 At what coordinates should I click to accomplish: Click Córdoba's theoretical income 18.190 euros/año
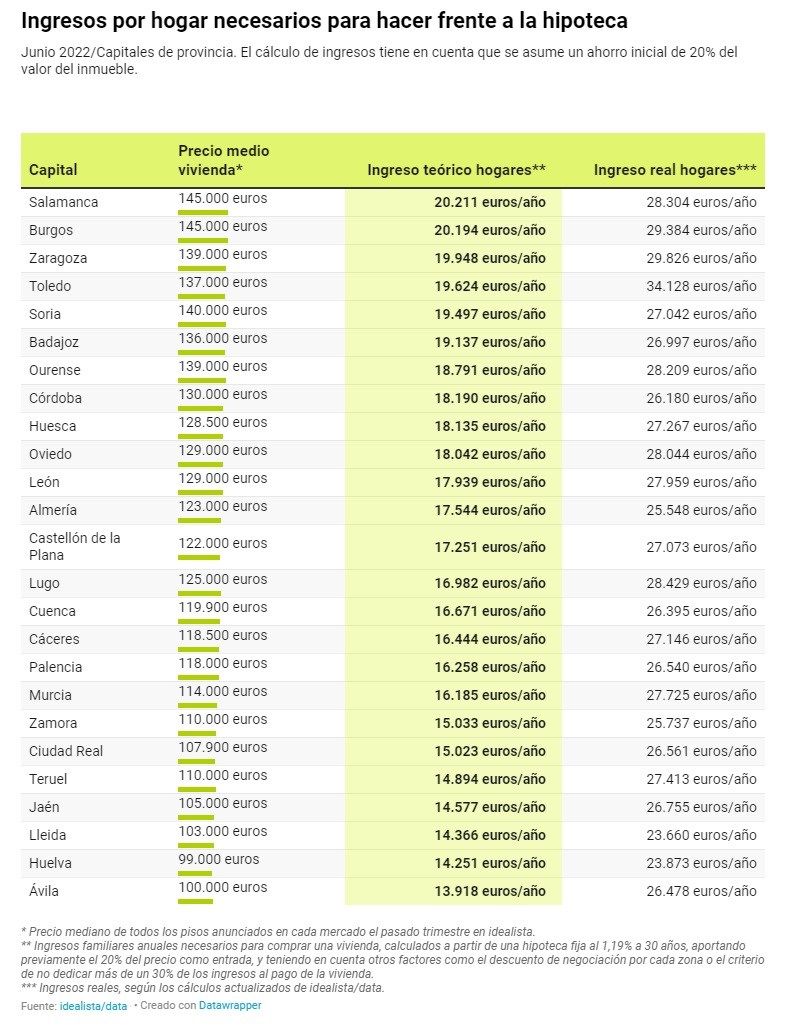click(490, 398)
